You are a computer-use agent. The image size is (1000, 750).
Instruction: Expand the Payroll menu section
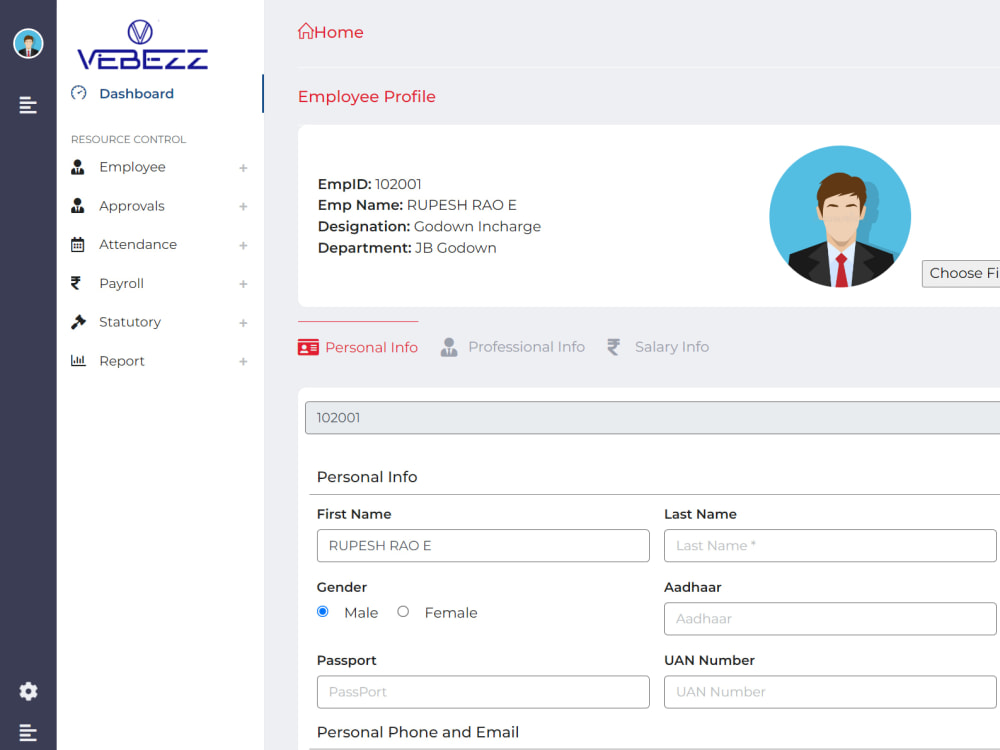pos(243,284)
